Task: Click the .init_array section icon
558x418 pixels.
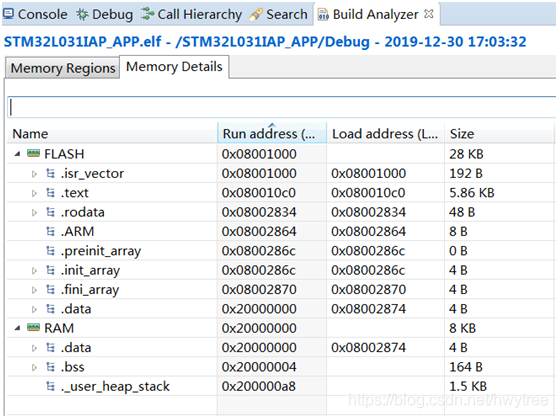Action: [x=51, y=270]
